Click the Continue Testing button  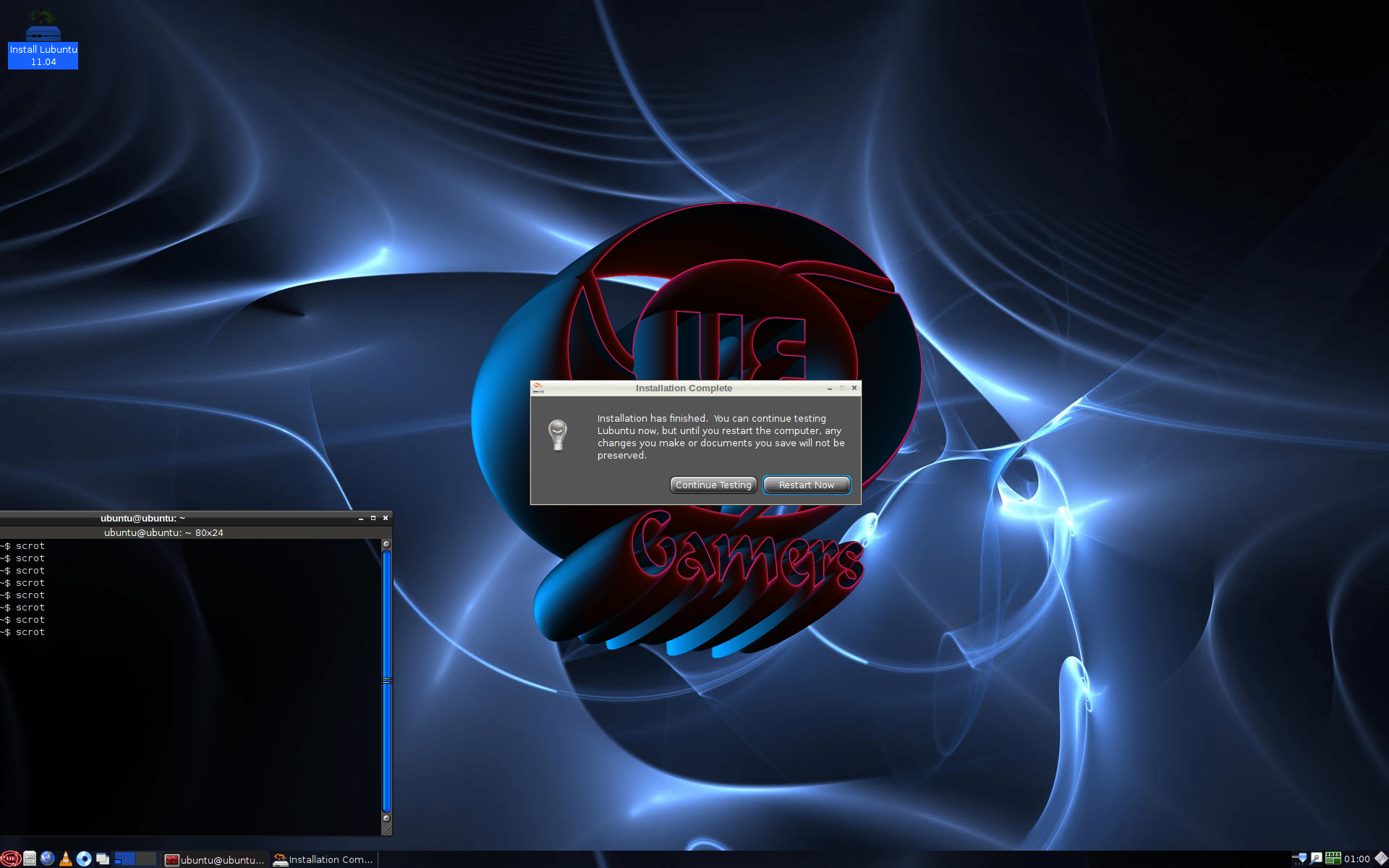(x=713, y=485)
